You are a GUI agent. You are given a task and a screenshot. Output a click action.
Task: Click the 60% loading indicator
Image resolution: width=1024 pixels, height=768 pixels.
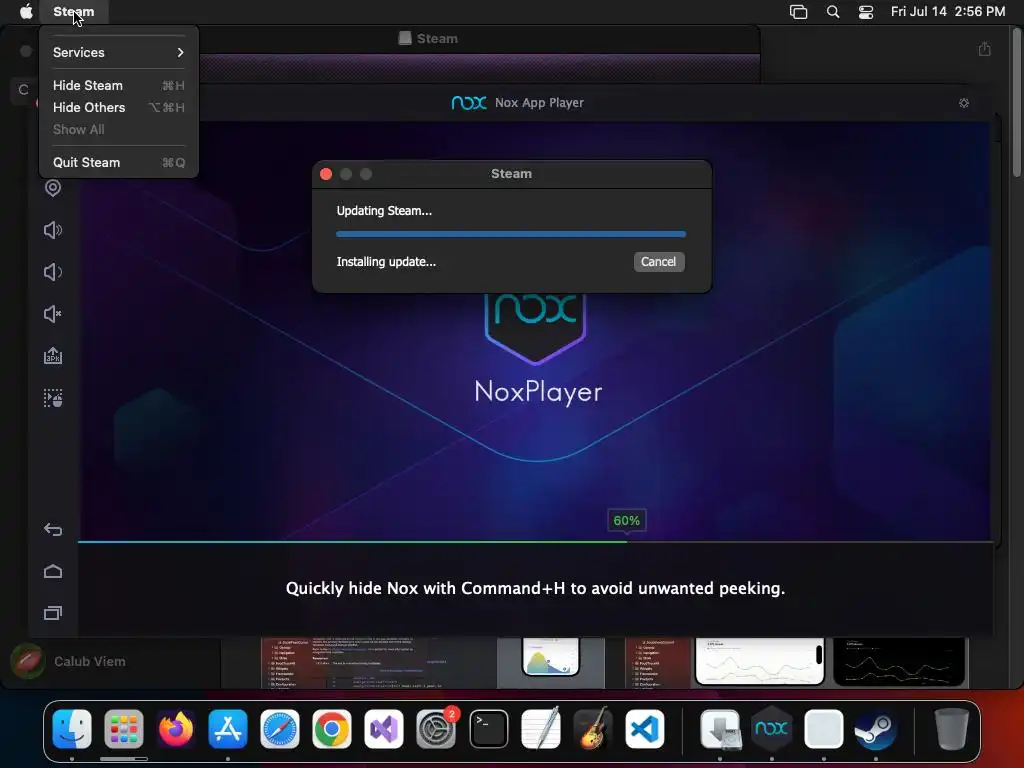pos(626,520)
